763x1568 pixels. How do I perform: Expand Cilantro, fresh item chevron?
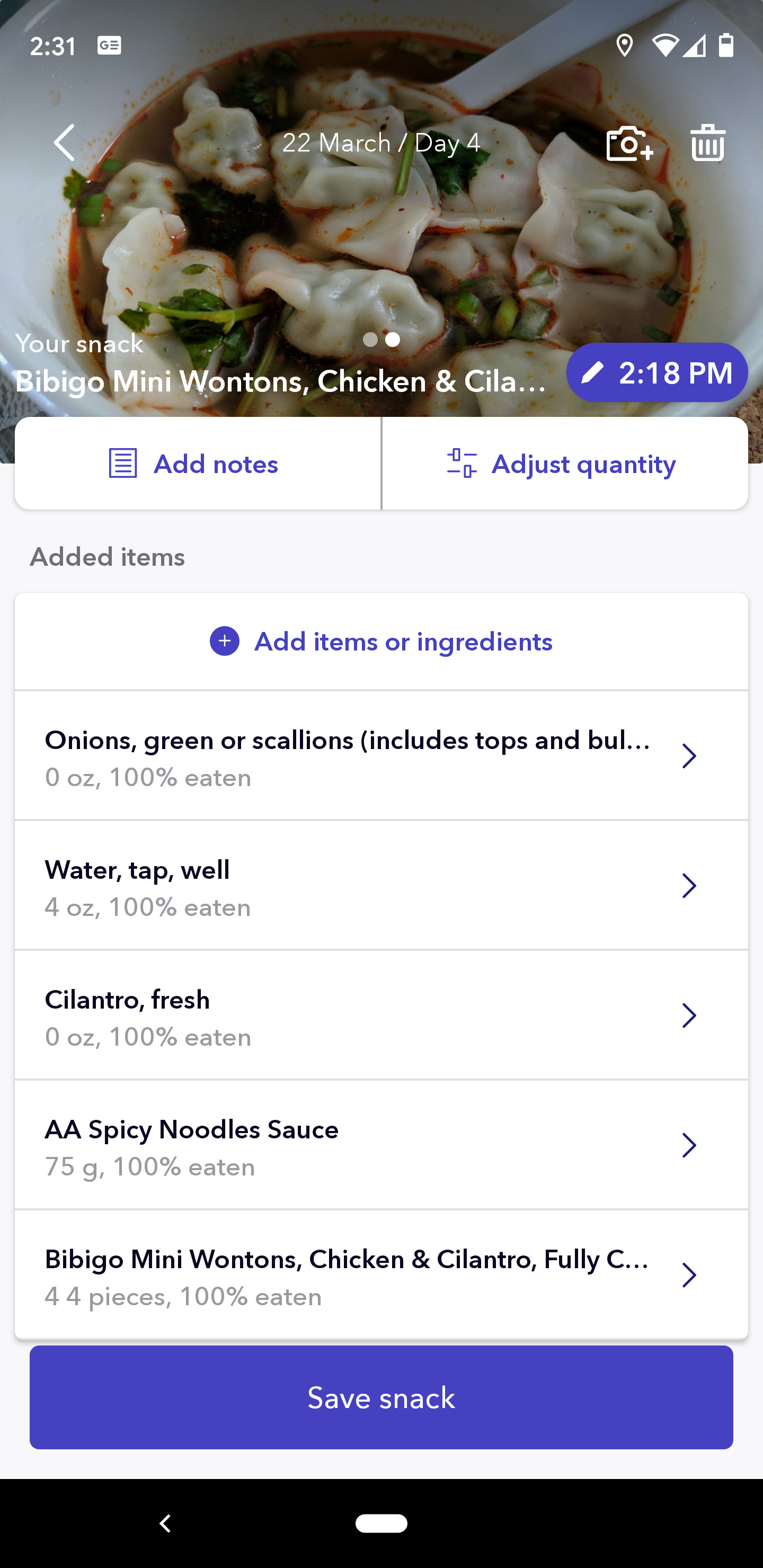point(689,1015)
